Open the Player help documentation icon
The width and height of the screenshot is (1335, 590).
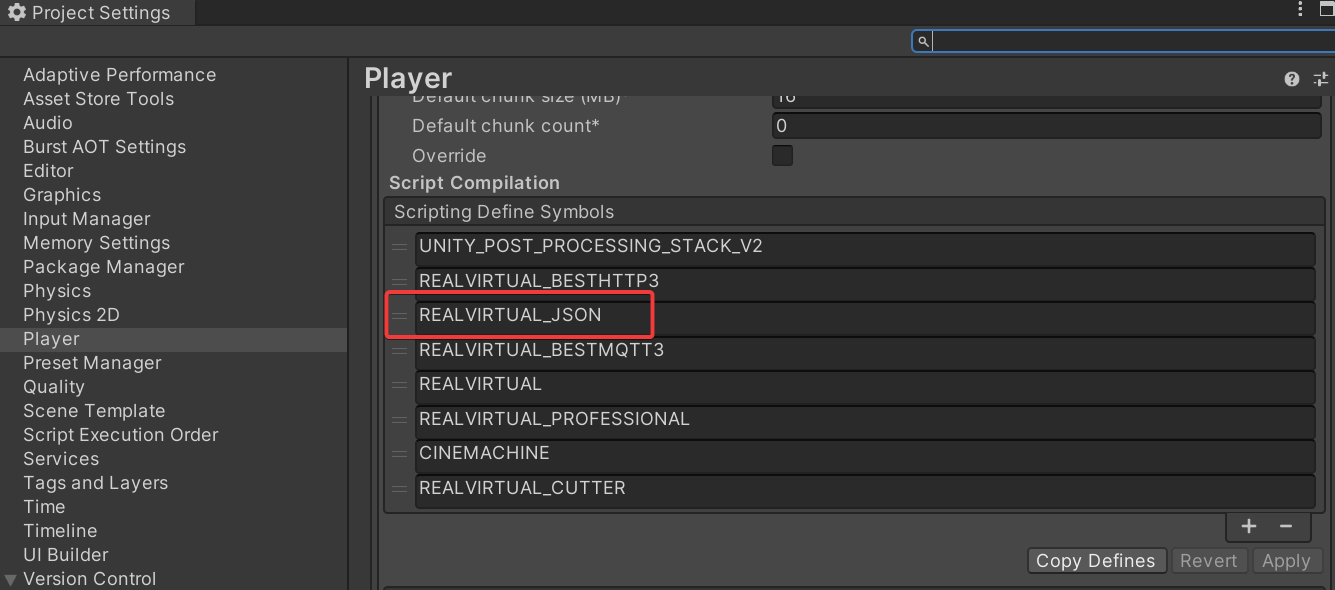1292,79
